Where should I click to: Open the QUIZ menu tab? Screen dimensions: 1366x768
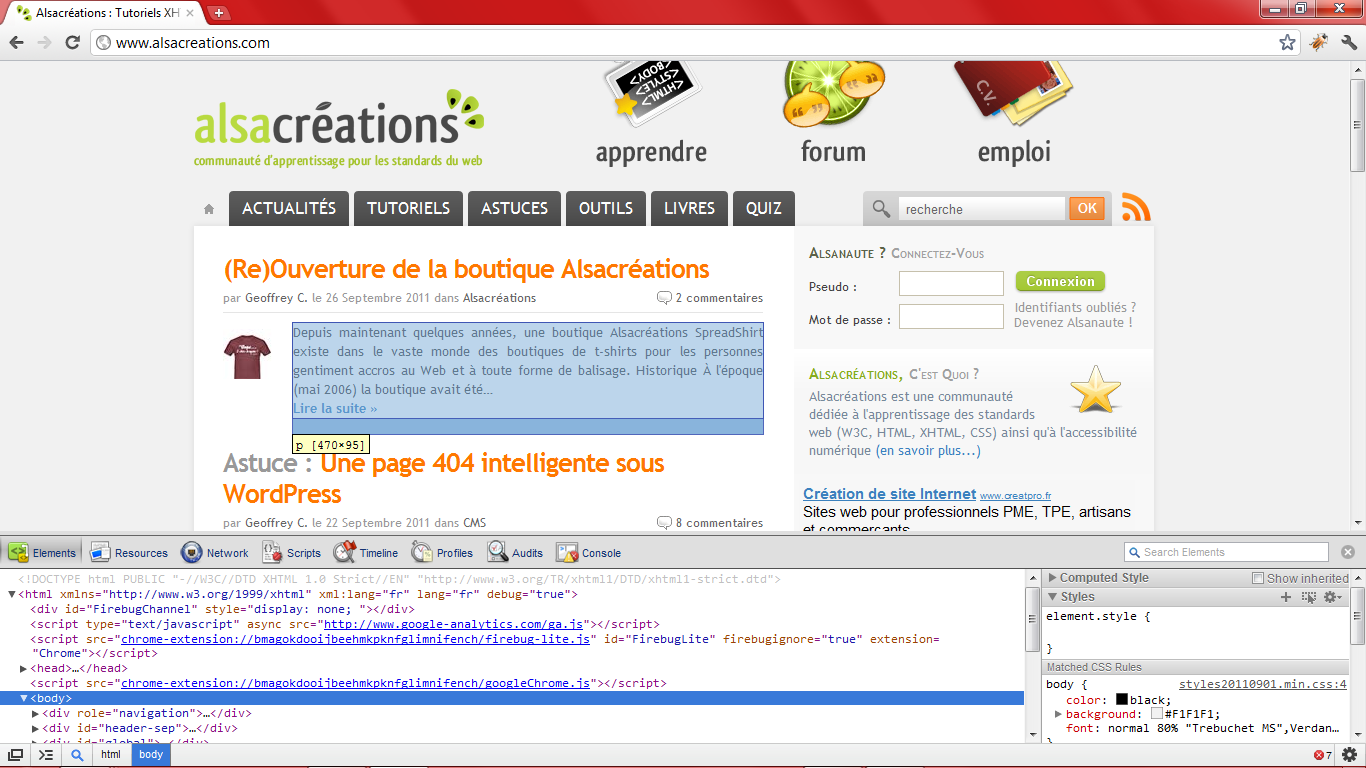pyautogui.click(x=764, y=208)
